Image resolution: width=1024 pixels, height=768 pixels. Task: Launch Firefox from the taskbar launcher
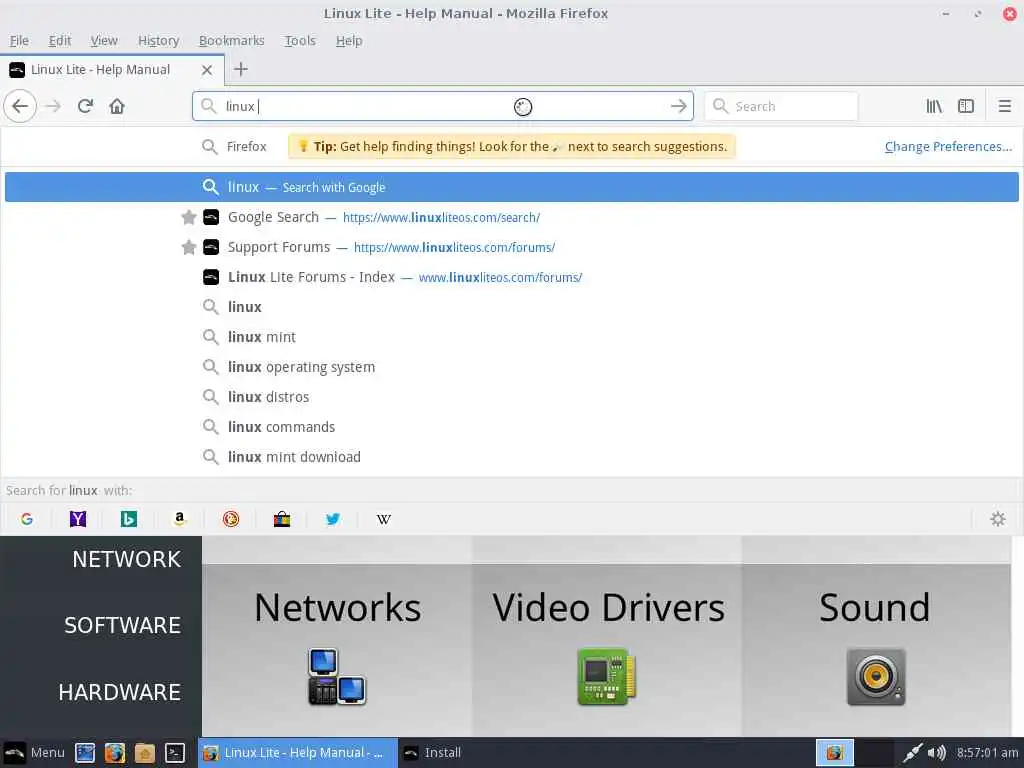point(115,753)
